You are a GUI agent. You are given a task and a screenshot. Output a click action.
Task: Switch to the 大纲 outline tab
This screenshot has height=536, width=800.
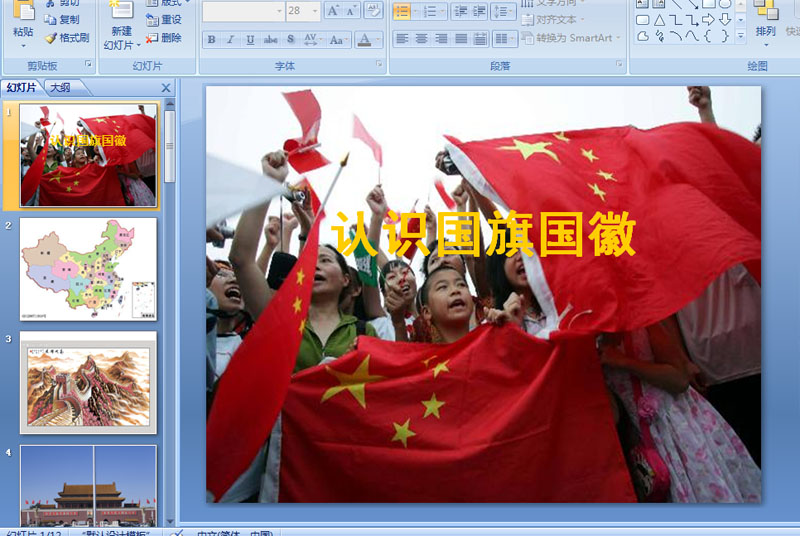[61, 88]
